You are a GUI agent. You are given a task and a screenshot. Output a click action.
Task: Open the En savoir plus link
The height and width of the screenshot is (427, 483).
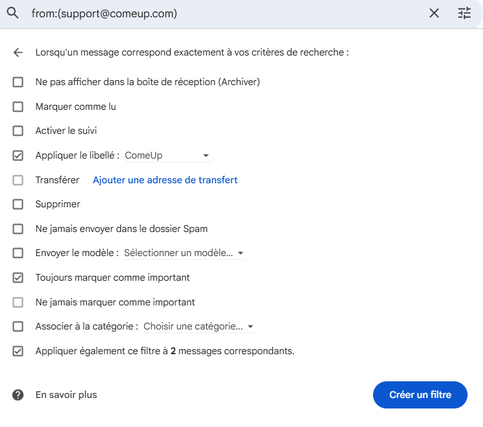66,395
